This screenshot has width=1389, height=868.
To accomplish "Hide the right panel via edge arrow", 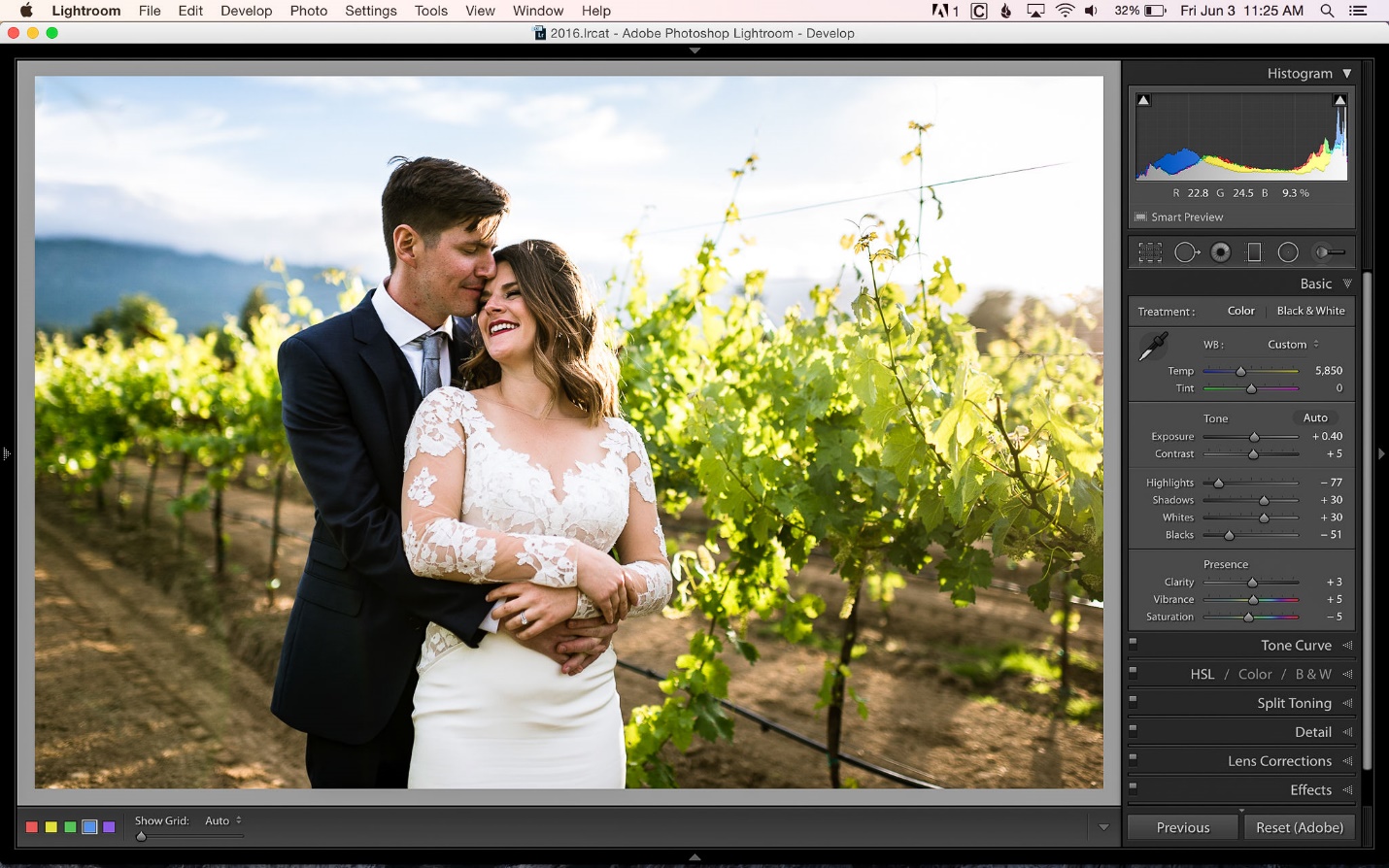I will (1382, 453).
